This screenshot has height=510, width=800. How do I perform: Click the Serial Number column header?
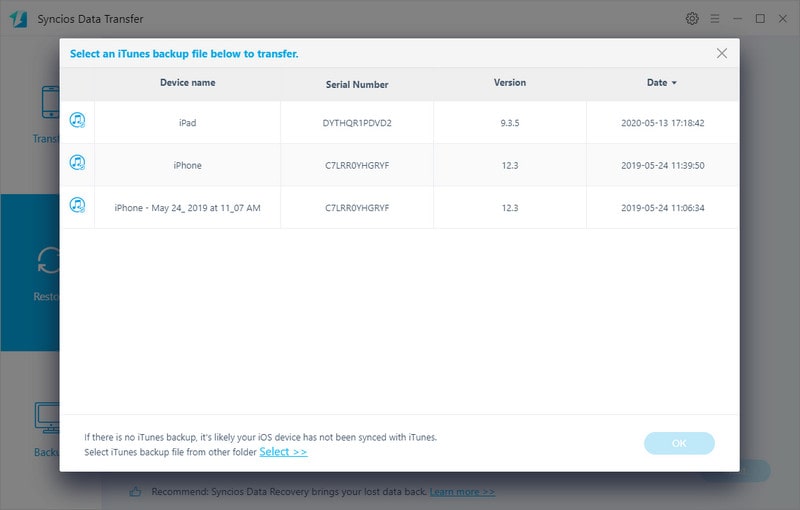[357, 85]
